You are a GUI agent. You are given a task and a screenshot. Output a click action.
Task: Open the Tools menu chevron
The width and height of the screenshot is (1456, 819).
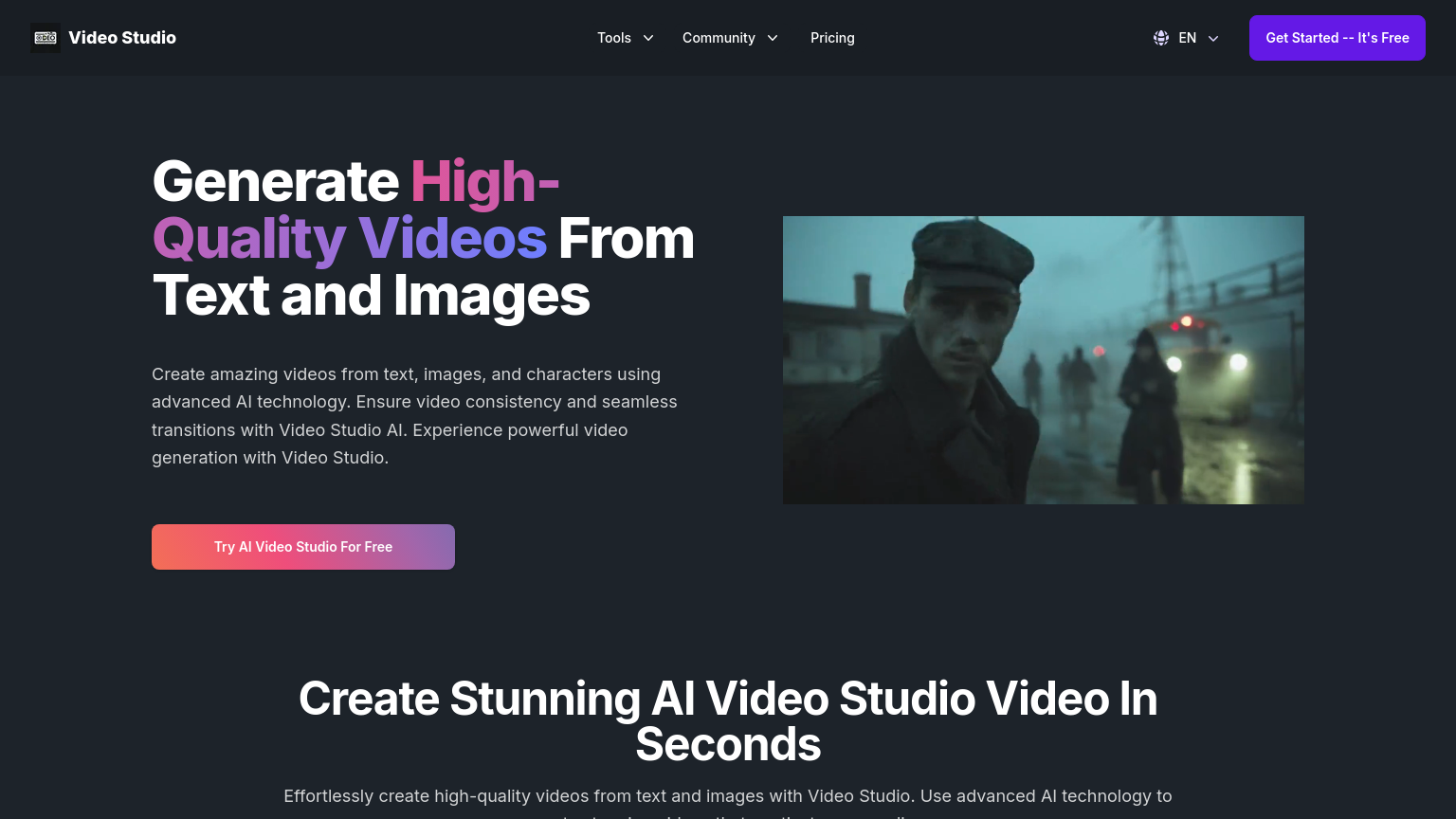pos(648,38)
